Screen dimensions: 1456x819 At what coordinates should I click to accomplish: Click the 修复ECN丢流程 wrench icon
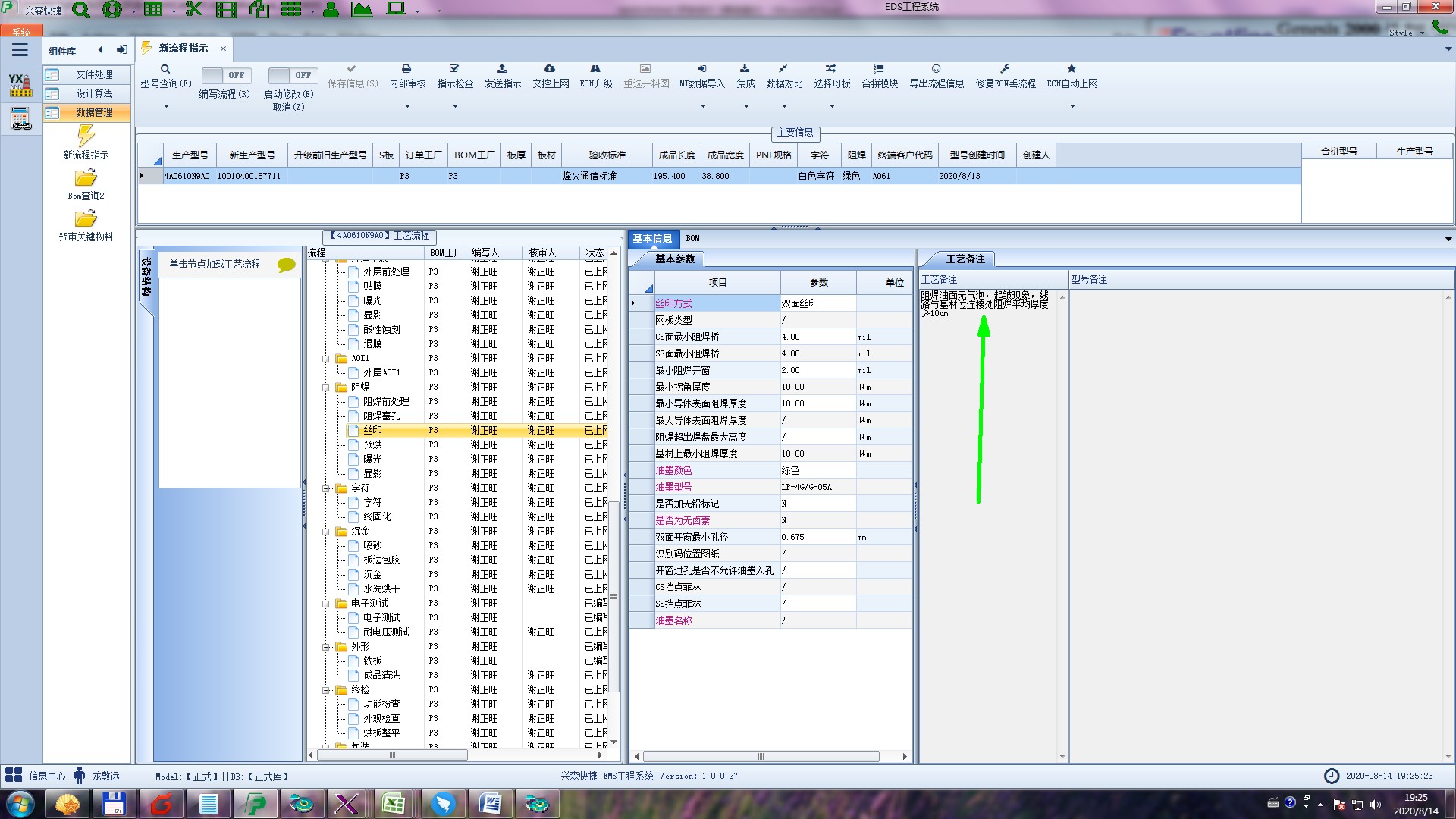(x=1005, y=69)
